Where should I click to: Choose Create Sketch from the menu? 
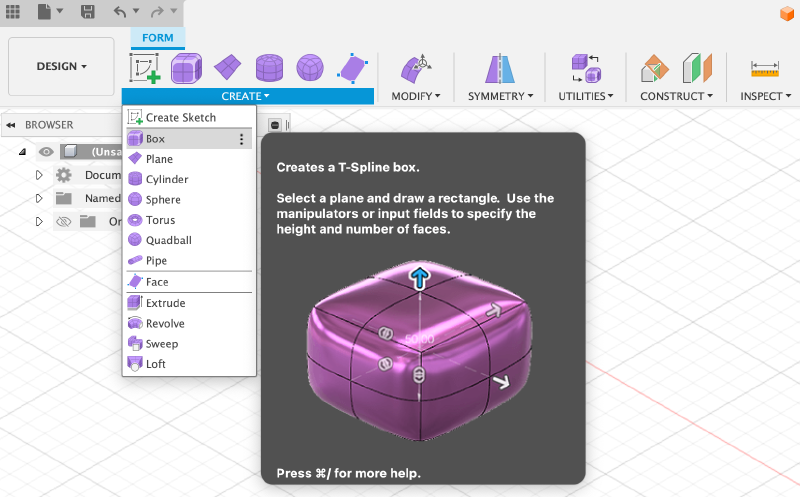pos(189,117)
